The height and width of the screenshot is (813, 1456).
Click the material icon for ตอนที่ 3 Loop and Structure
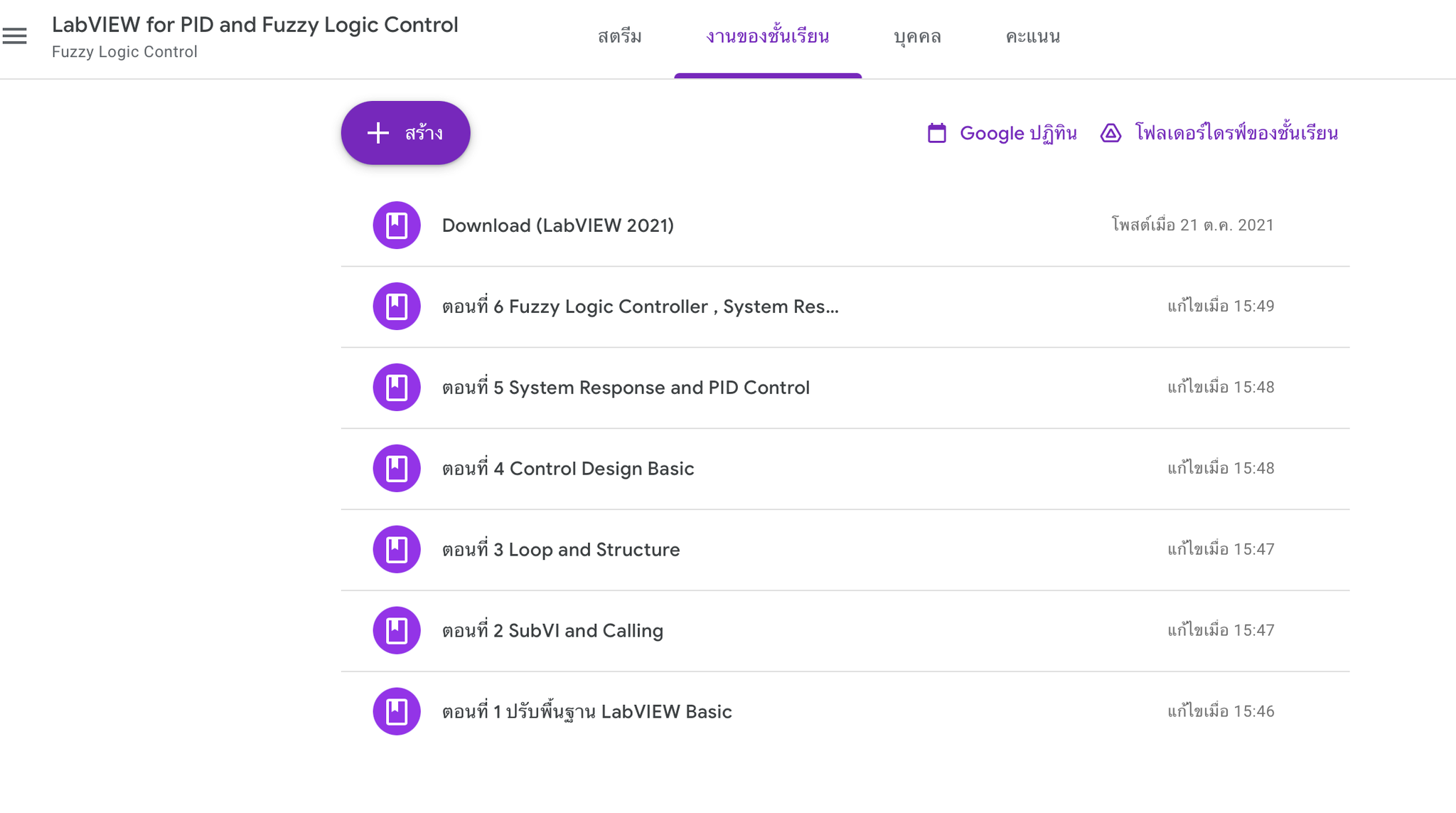point(397,550)
